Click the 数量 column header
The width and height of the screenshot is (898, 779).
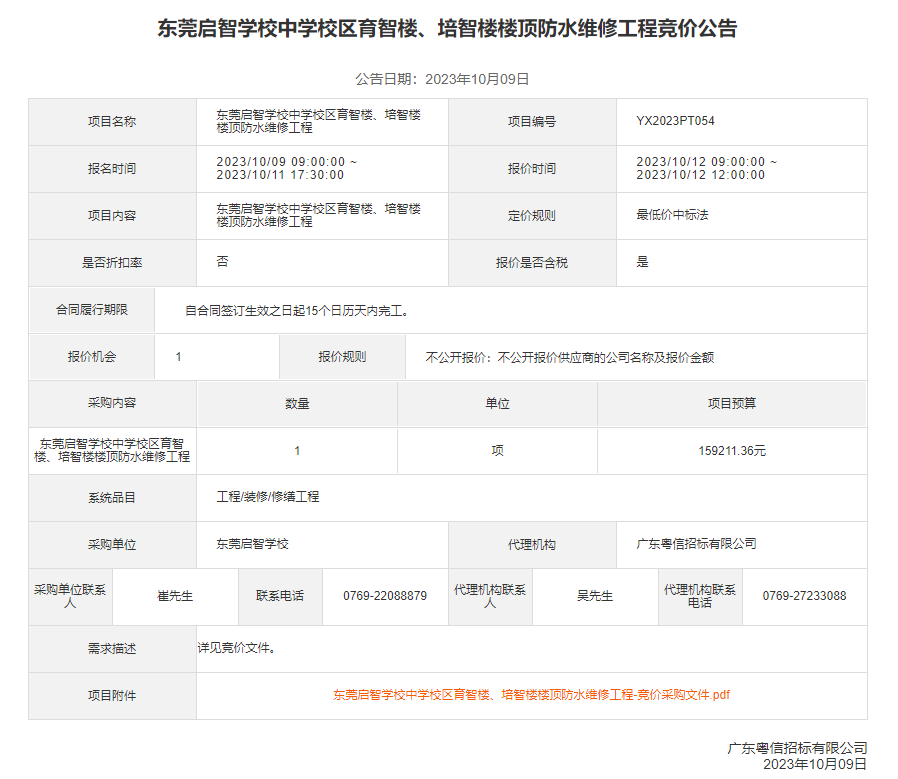tap(297, 403)
